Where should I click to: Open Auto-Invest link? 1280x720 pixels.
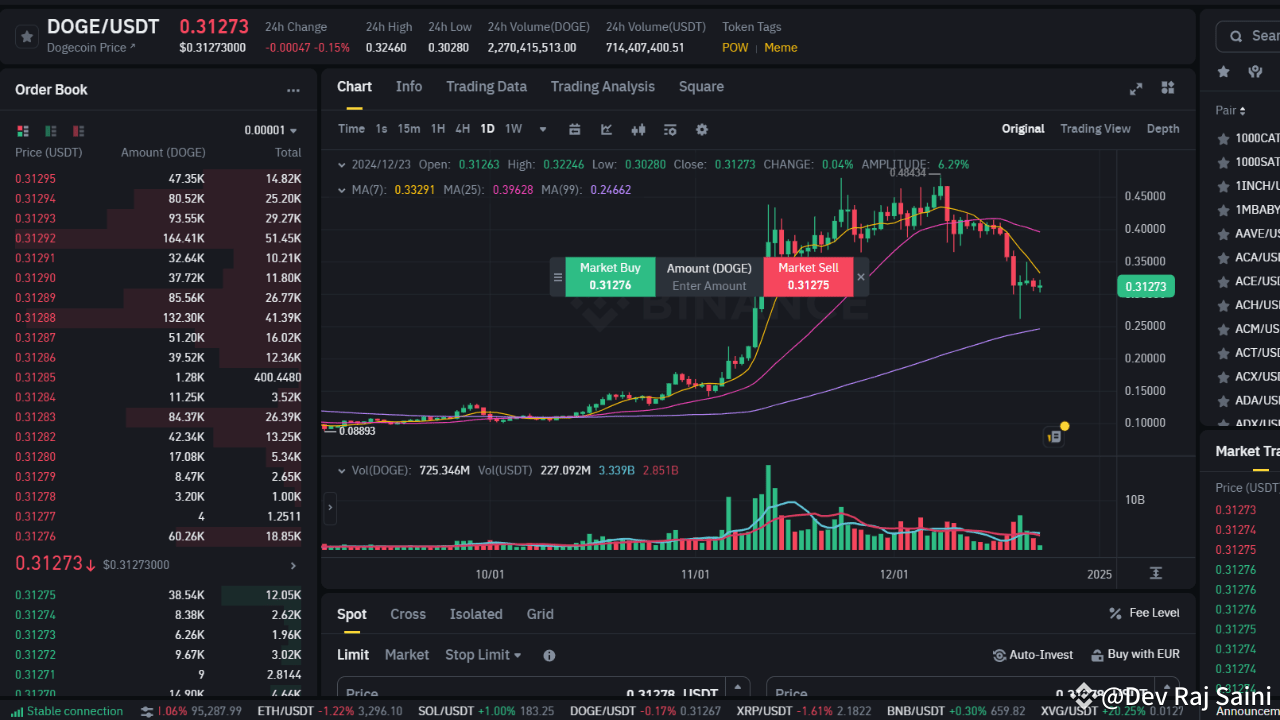1033,655
